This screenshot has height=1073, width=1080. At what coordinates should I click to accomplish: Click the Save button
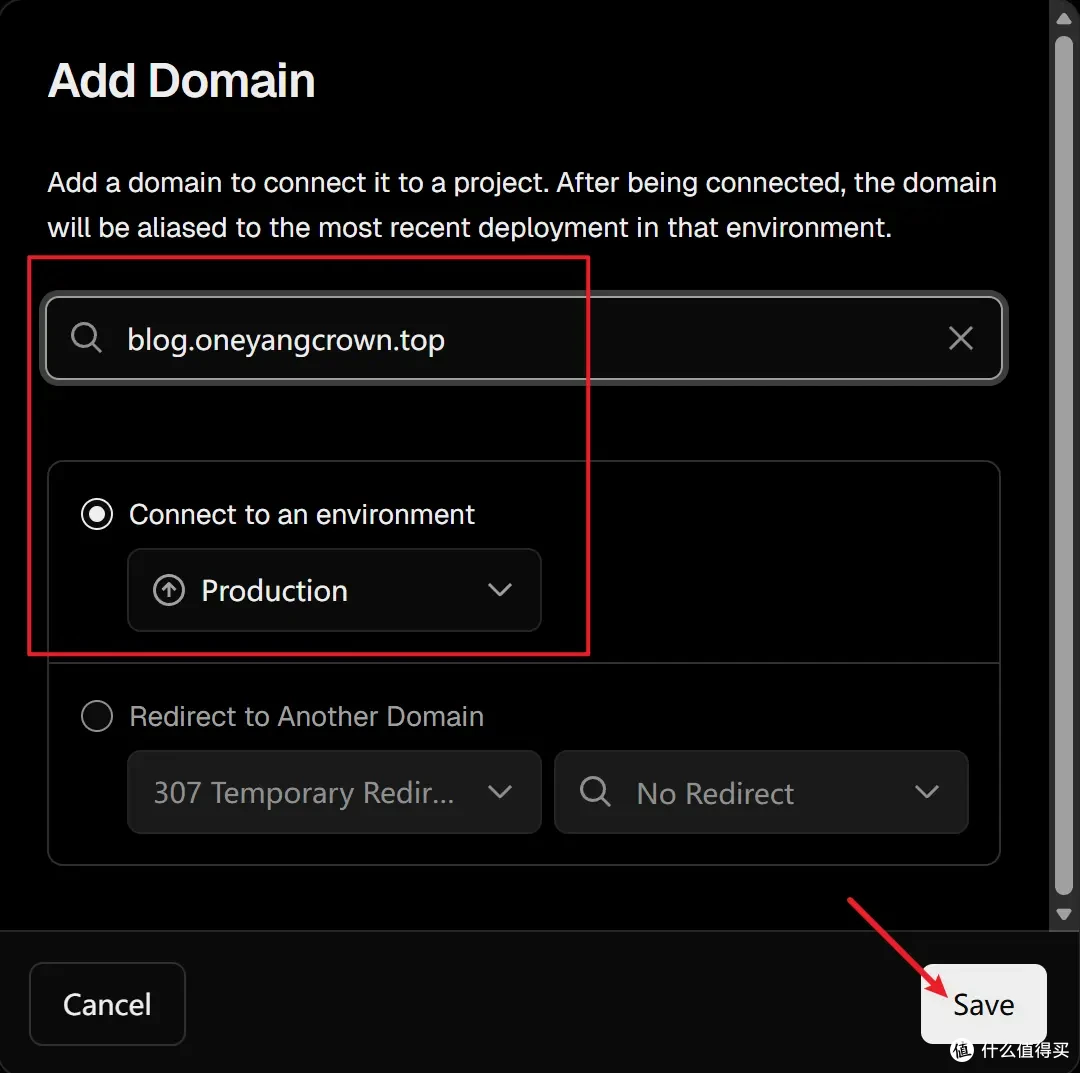coord(984,1004)
